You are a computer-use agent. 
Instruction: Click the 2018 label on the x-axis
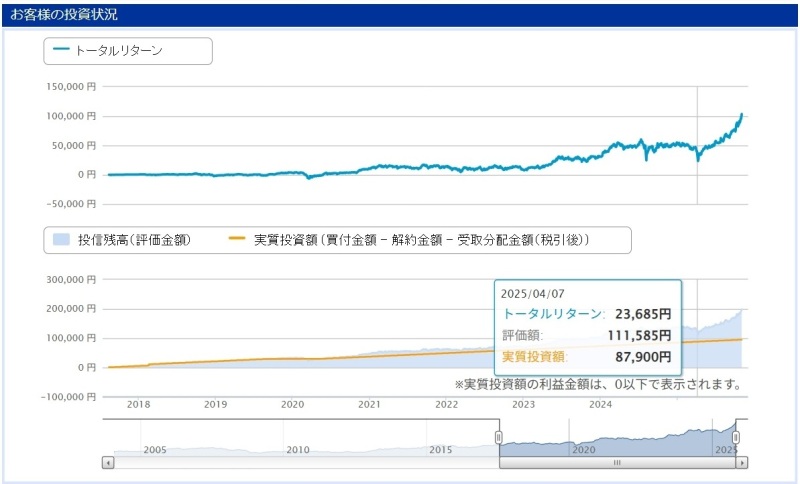[x=138, y=404]
